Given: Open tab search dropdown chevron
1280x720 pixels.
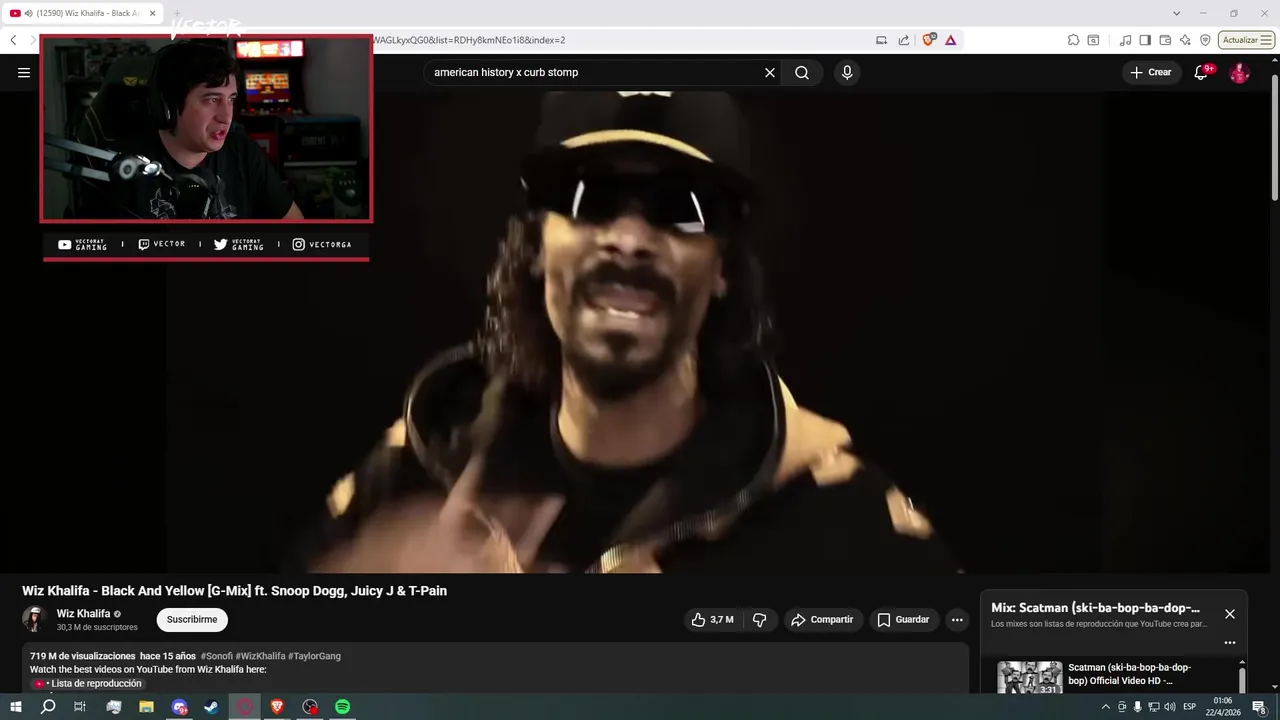Looking at the screenshot, I should pyautogui.click(x=1176, y=13).
